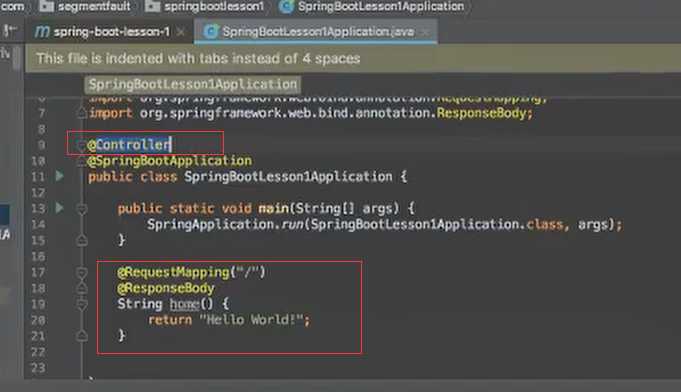Click ResponseBody in the import on line 7

tap(481, 113)
